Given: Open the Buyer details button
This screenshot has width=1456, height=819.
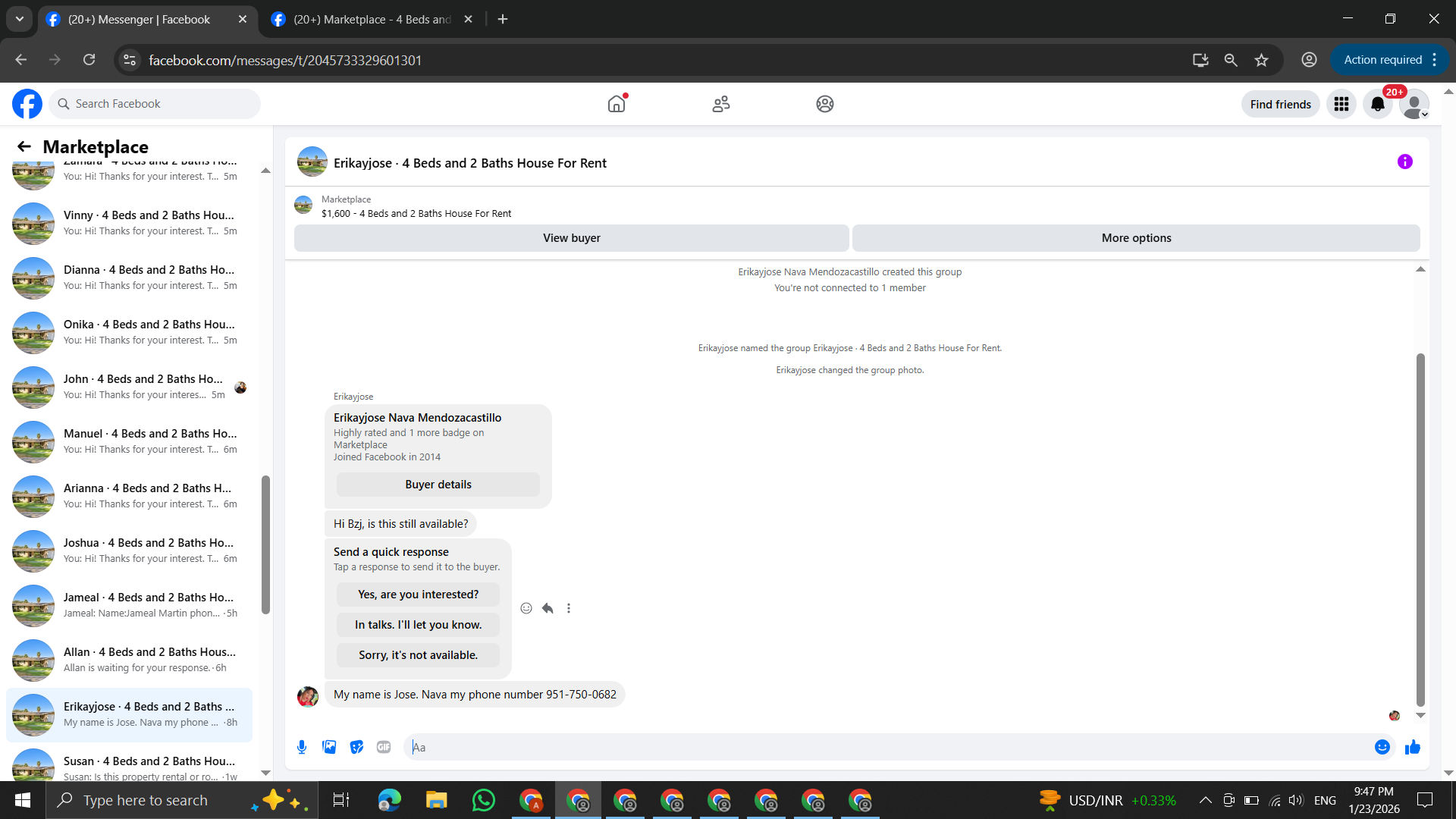Looking at the screenshot, I should 438,485.
